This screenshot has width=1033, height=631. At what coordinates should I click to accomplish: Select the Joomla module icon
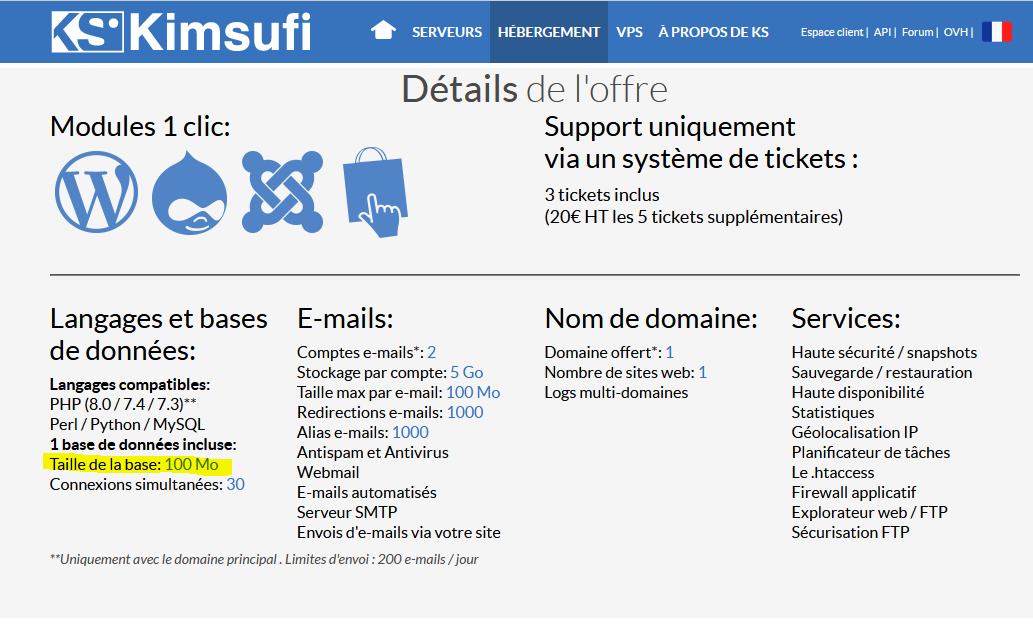tap(283, 192)
